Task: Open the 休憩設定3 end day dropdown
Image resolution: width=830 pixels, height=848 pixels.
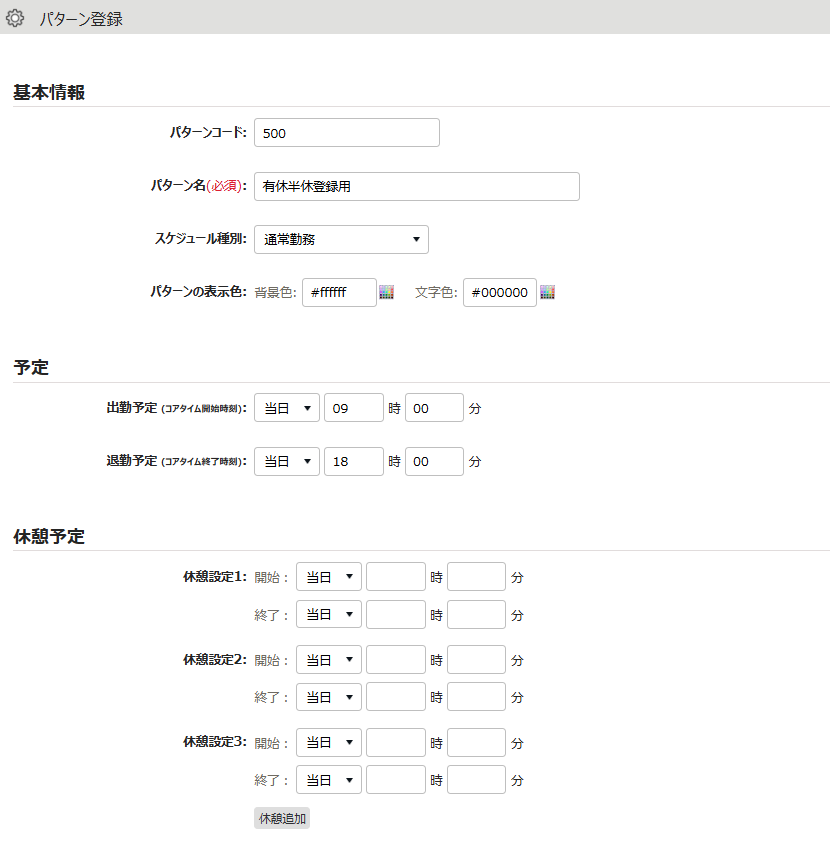Action: (x=328, y=780)
